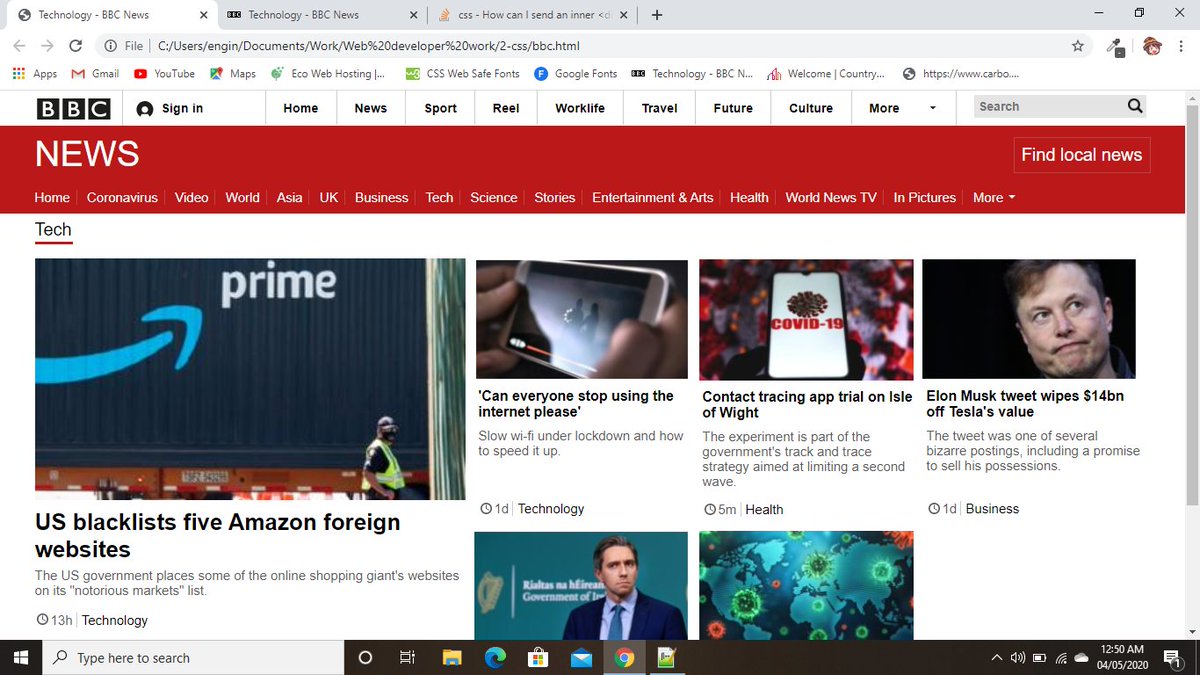Launch Microsoft Edge from the taskbar
This screenshot has height=675, width=1200.
click(x=495, y=657)
